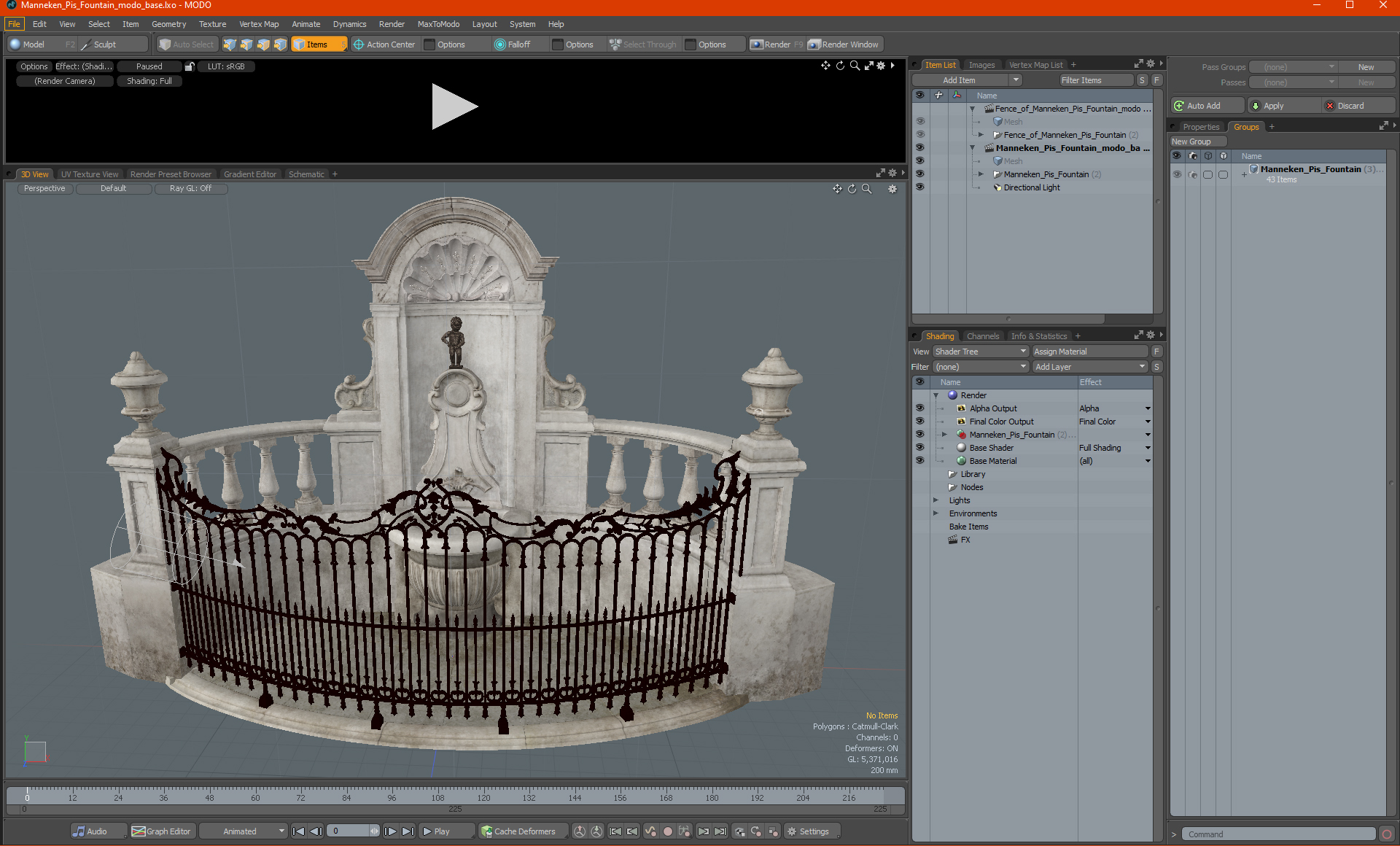Screen dimensions: 1400x846
Task: Hide the Directional Light item
Action: pos(919,187)
